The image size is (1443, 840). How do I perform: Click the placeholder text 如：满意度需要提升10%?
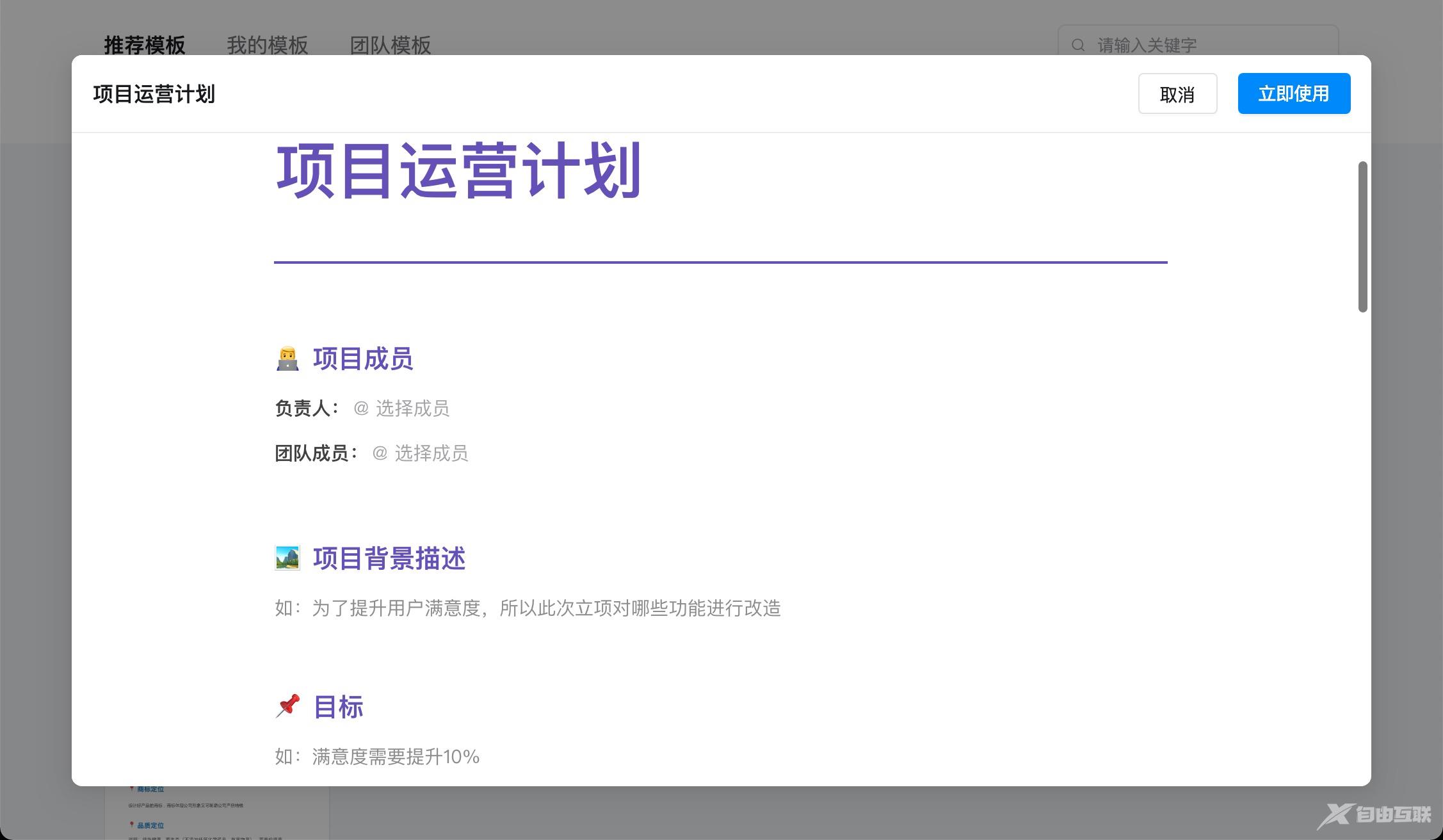point(377,756)
